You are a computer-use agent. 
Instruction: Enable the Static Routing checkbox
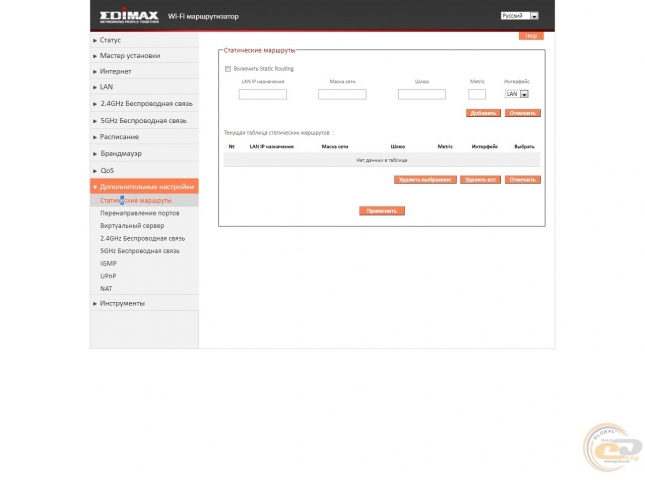[x=228, y=69]
